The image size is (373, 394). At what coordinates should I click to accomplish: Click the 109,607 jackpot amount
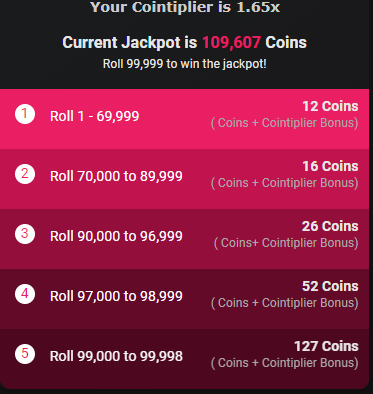tap(231, 43)
